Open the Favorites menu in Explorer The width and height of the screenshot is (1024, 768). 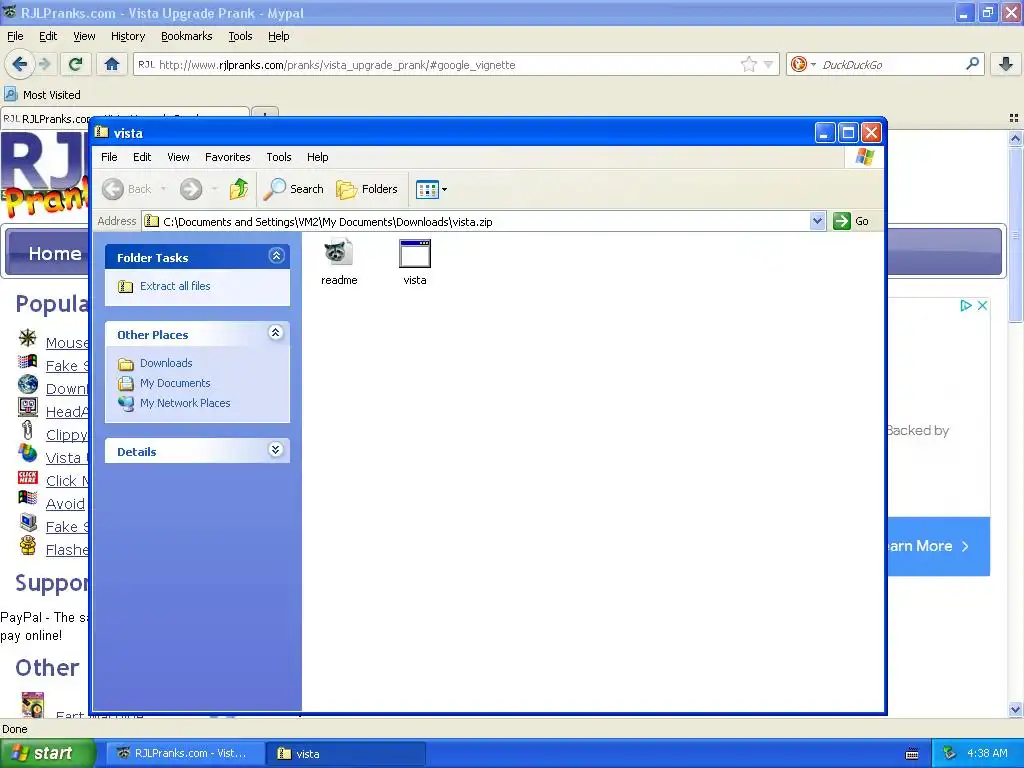pyautogui.click(x=227, y=157)
